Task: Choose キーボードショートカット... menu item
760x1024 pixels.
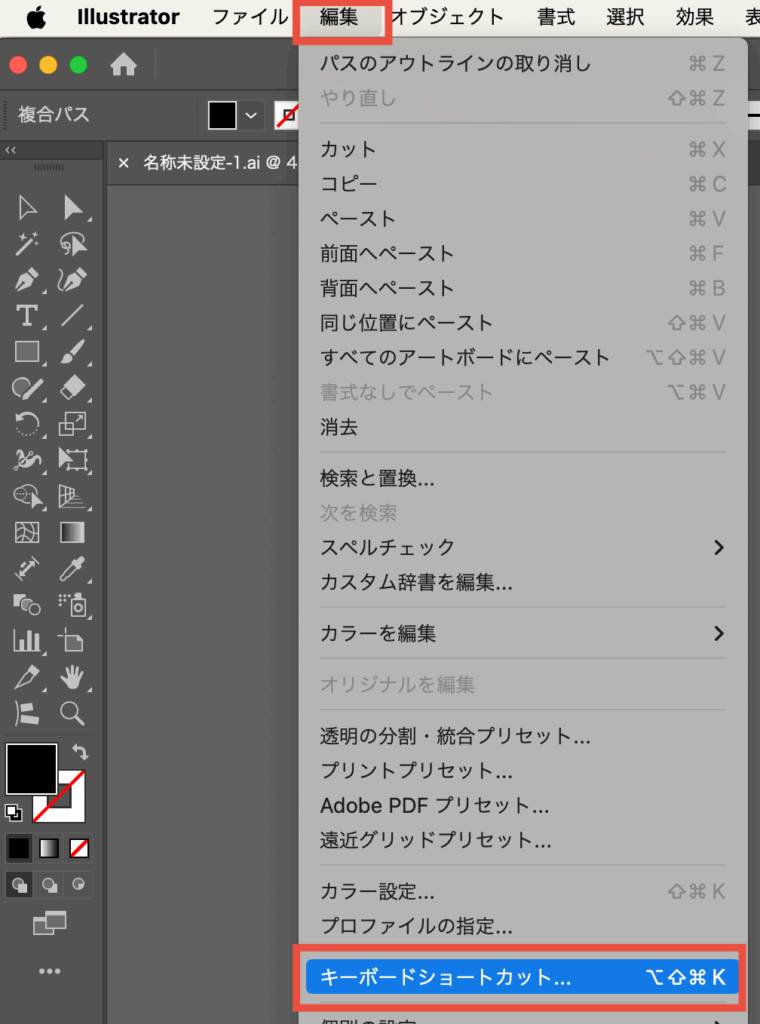Action: pyautogui.click(x=522, y=977)
